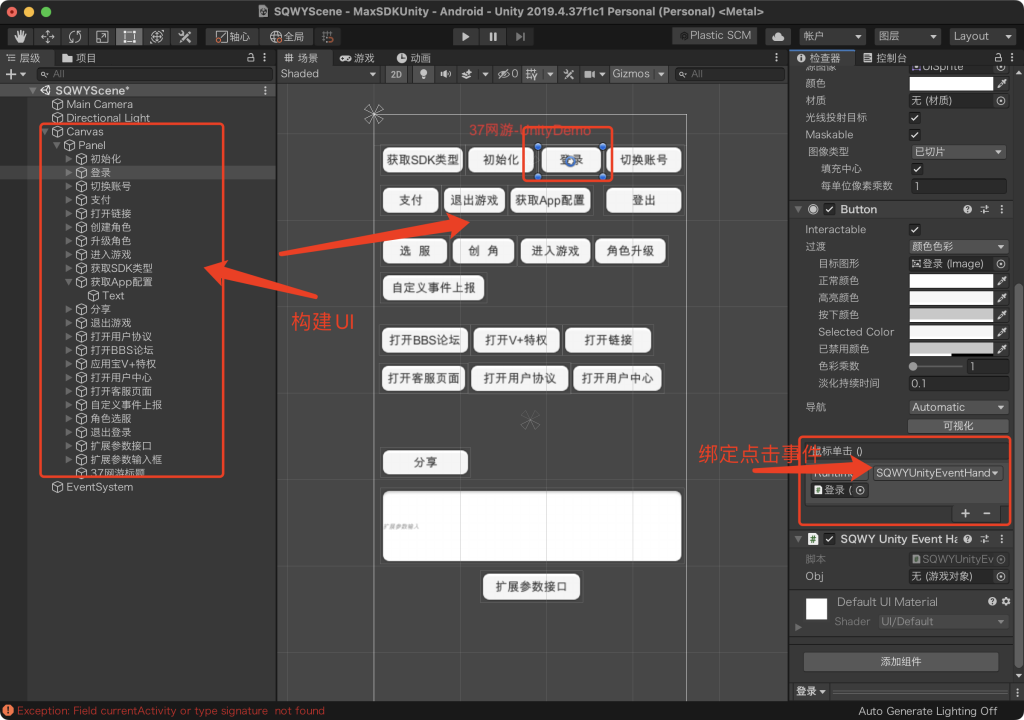Viewport: 1024px width, 720px height.
Task: Open the 导航 Automatic dropdown
Action: tap(958, 407)
